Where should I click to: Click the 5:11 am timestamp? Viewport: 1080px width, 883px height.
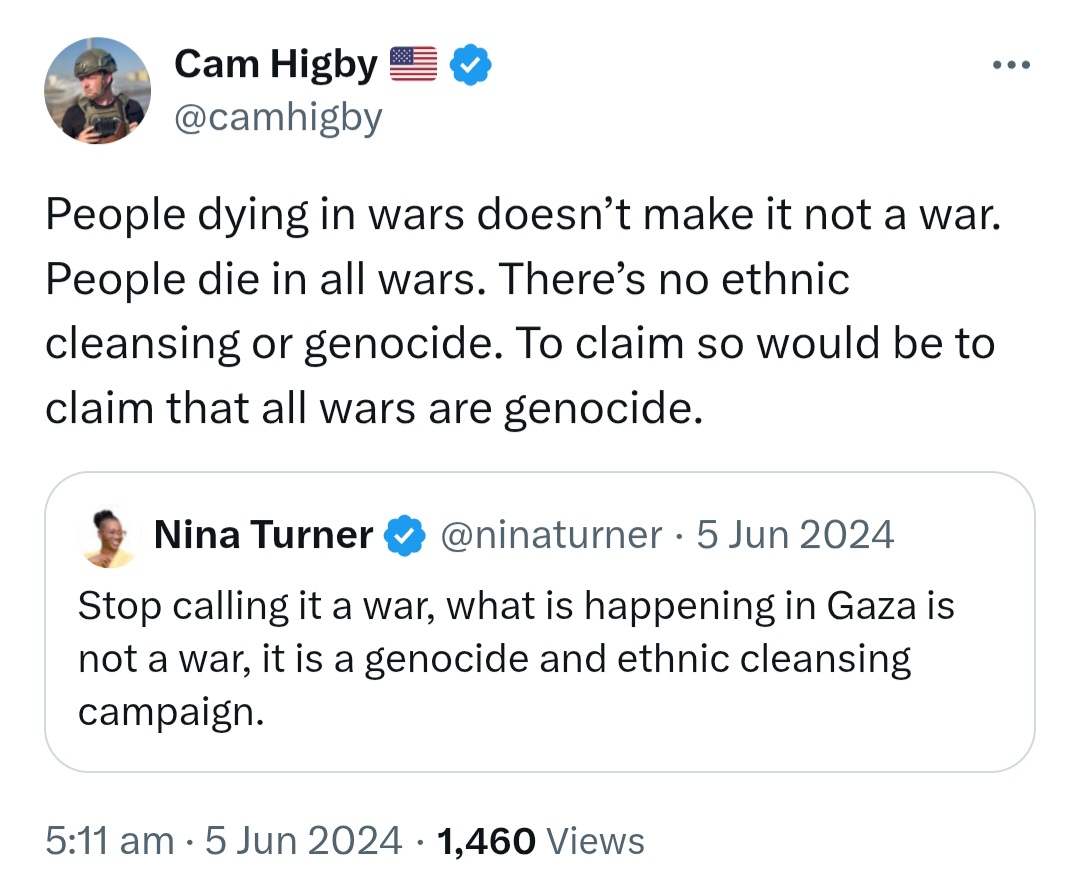click(110, 841)
